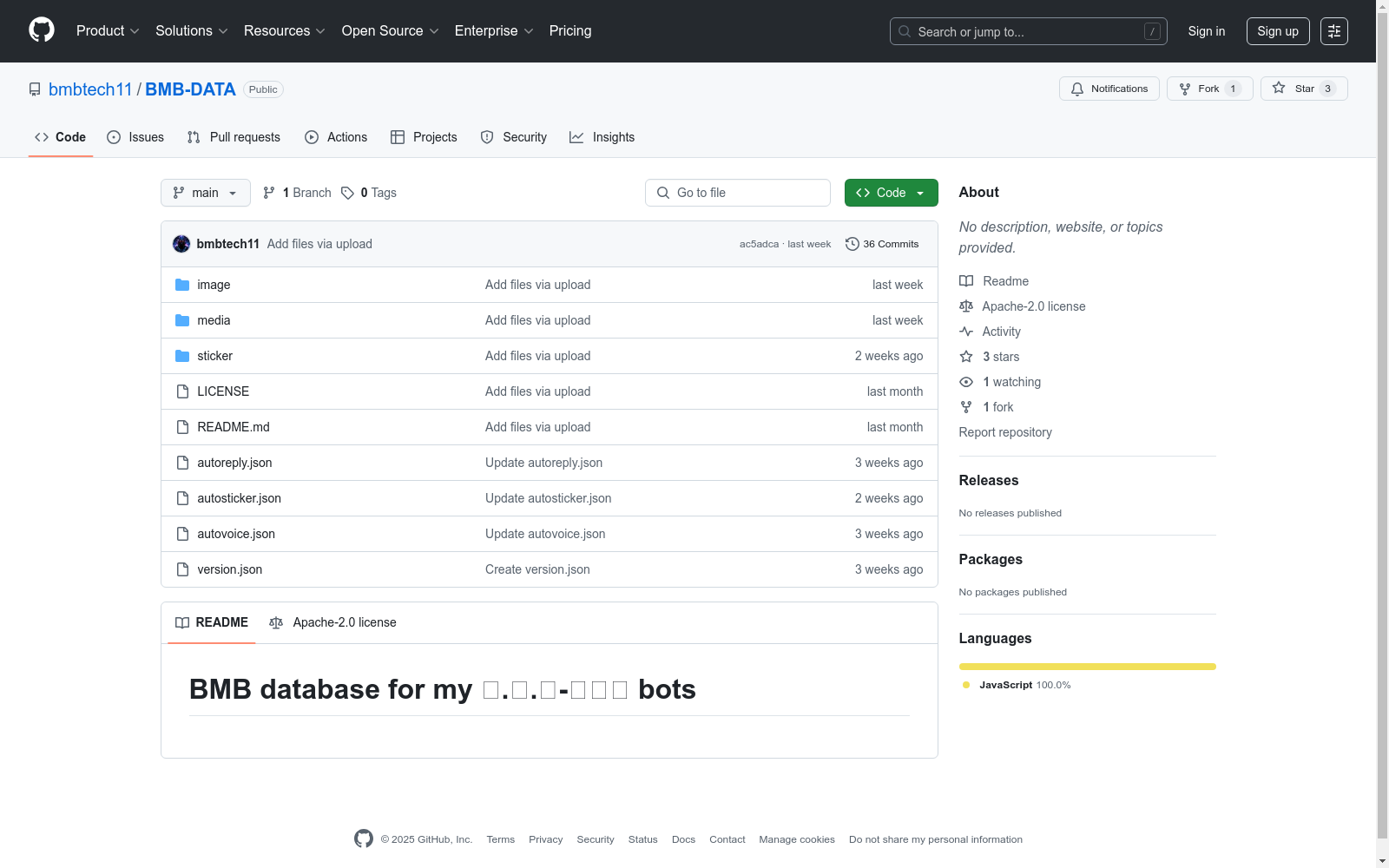1389x868 pixels.
Task: Click the pulse icon beside Activity
Action: point(966,332)
